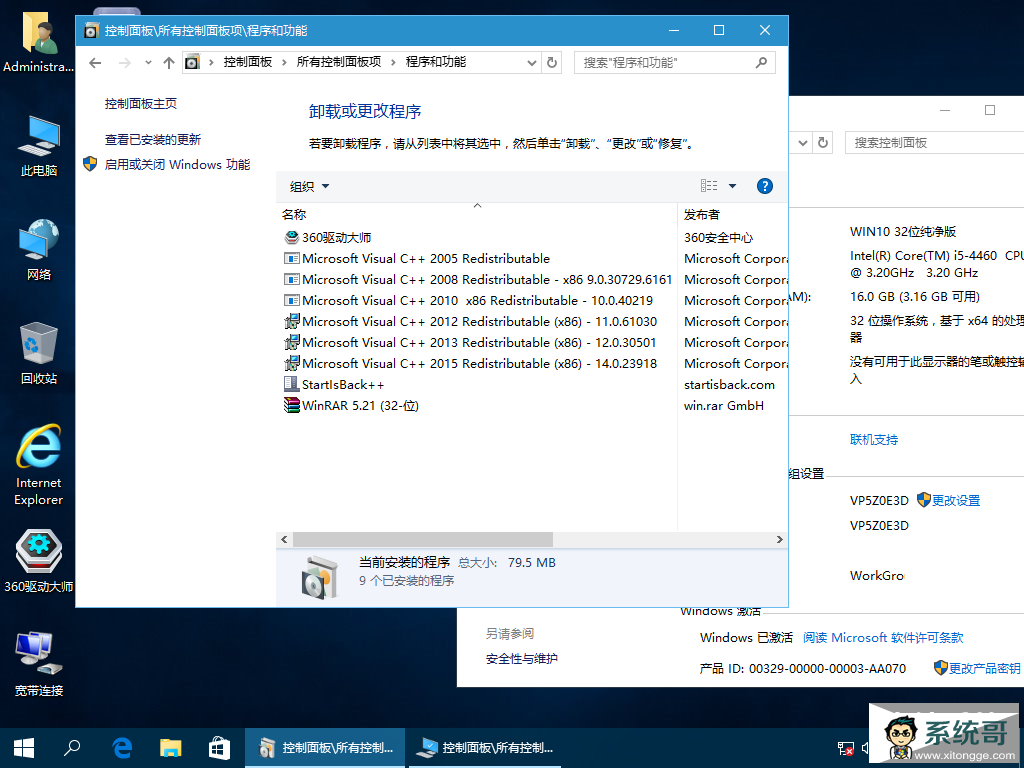Click 所有控制面板项 breadcrumb

(339, 62)
